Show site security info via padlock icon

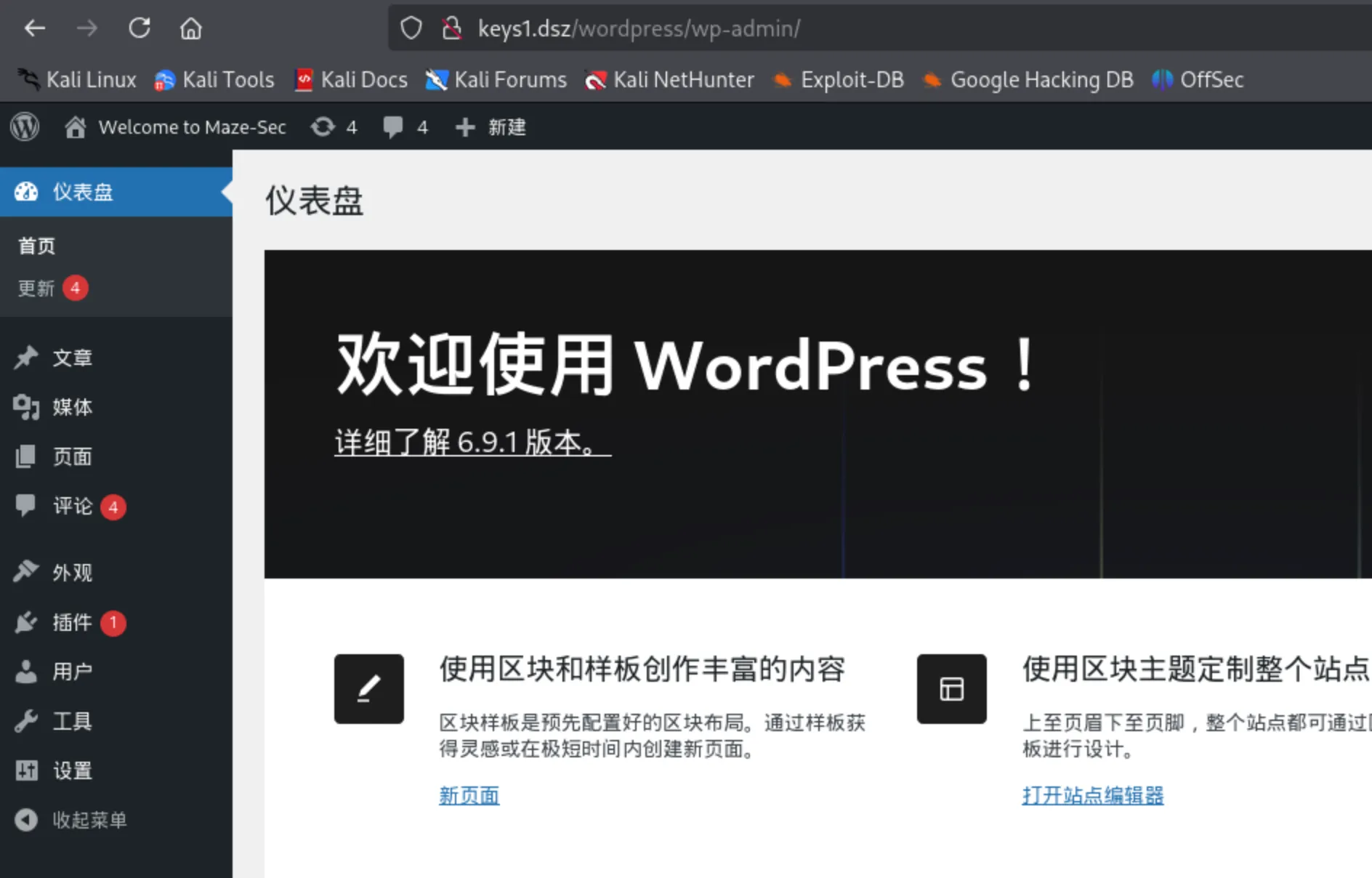point(452,28)
